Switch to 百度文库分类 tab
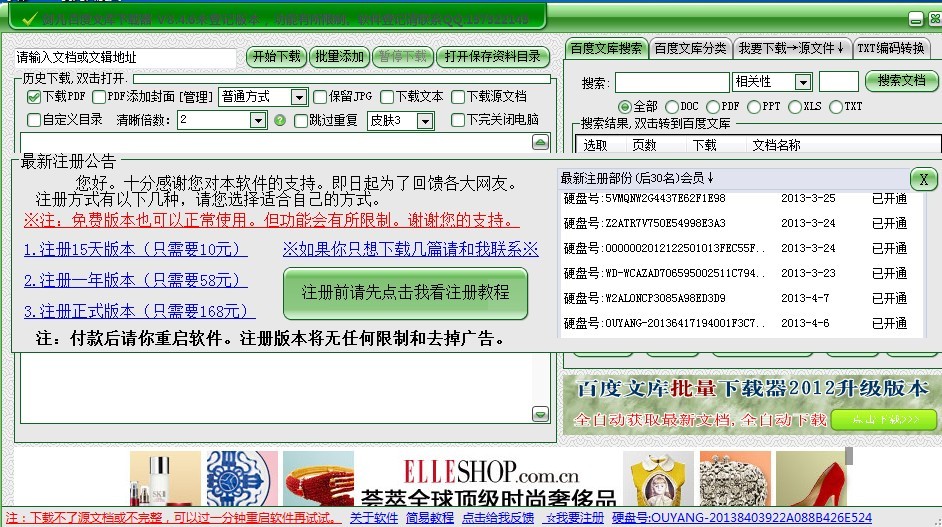The width and height of the screenshot is (942, 527). 690,49
